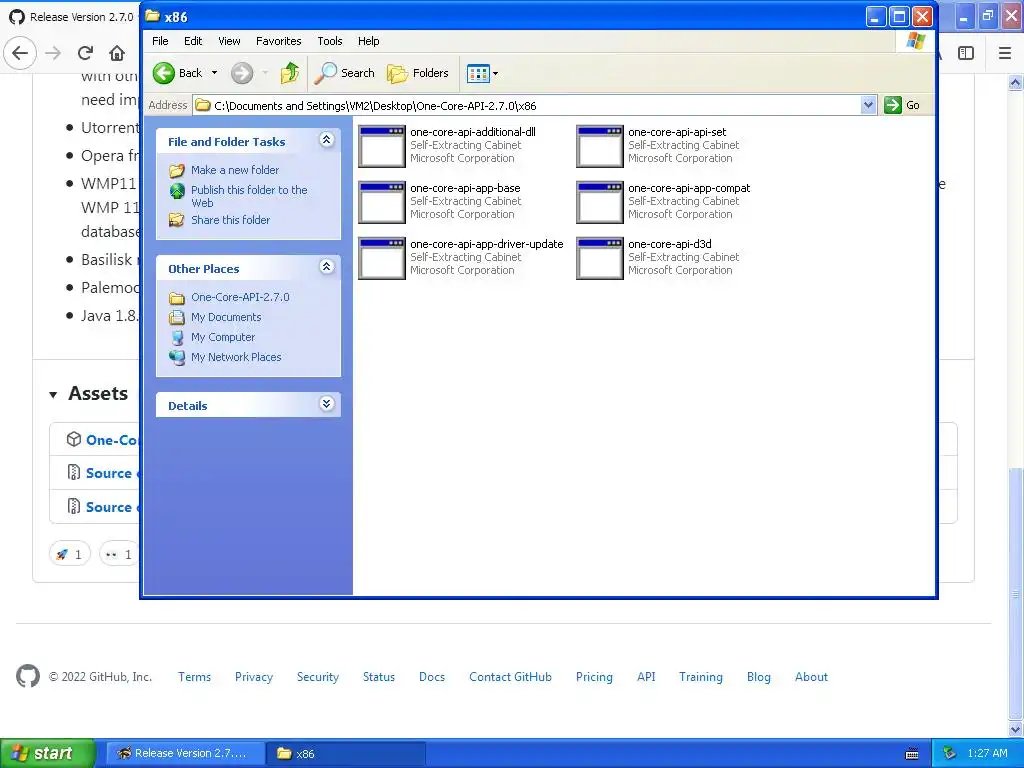This screenshot has width=1024, height=768.
Task: Click Publish this folder to the Web
Action: coord(249,196)
